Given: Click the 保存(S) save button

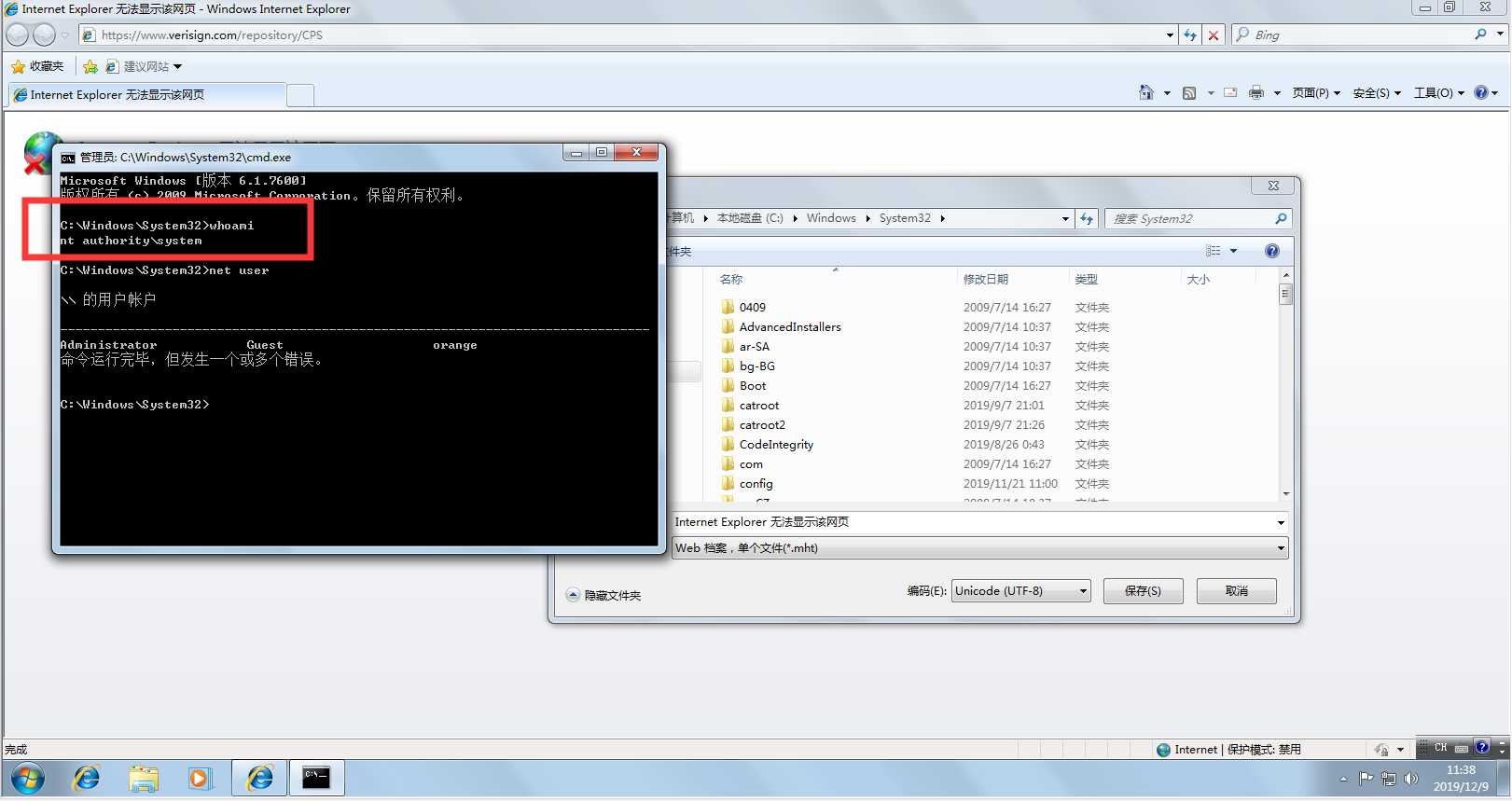Looking at the screenshot, I should click(1143, 591).
